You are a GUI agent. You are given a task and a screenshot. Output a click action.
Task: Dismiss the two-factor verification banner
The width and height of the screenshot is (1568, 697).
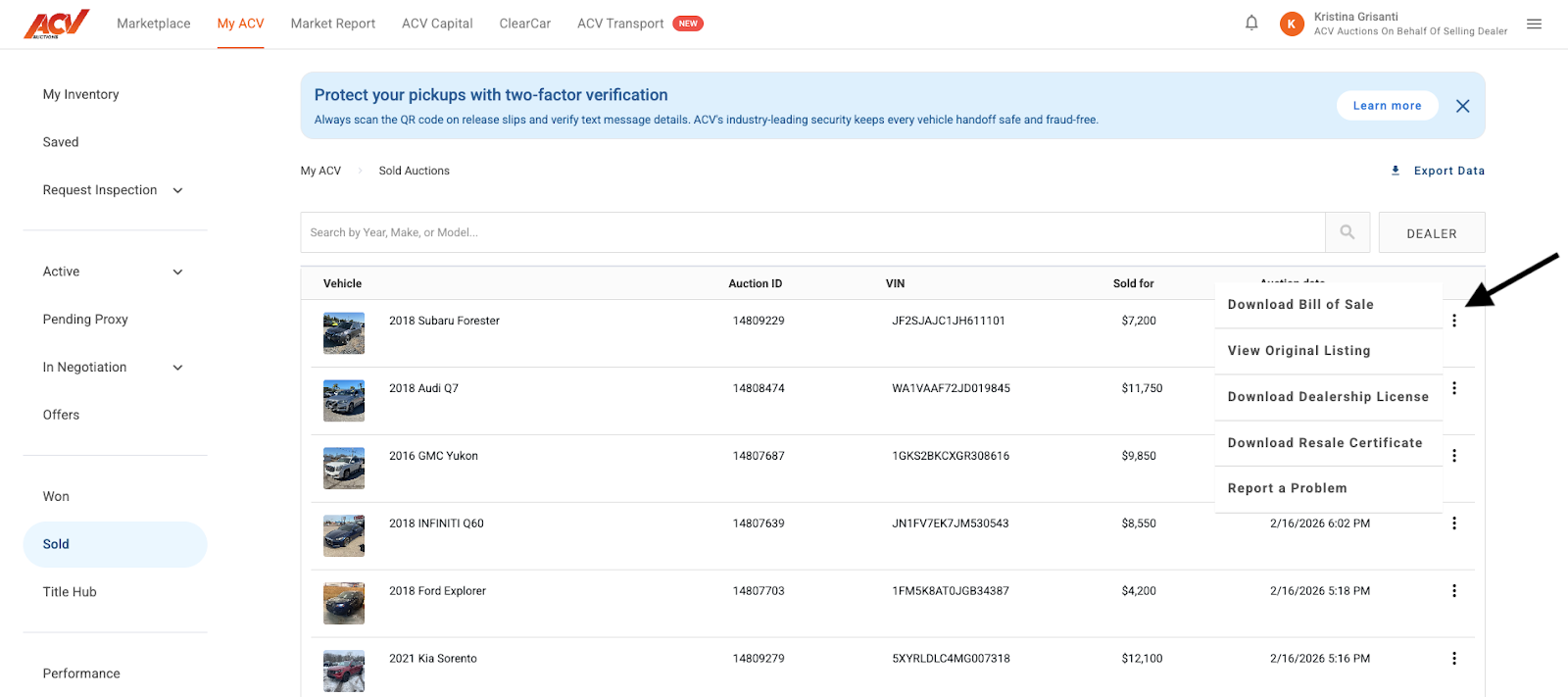coord(1462,106)
